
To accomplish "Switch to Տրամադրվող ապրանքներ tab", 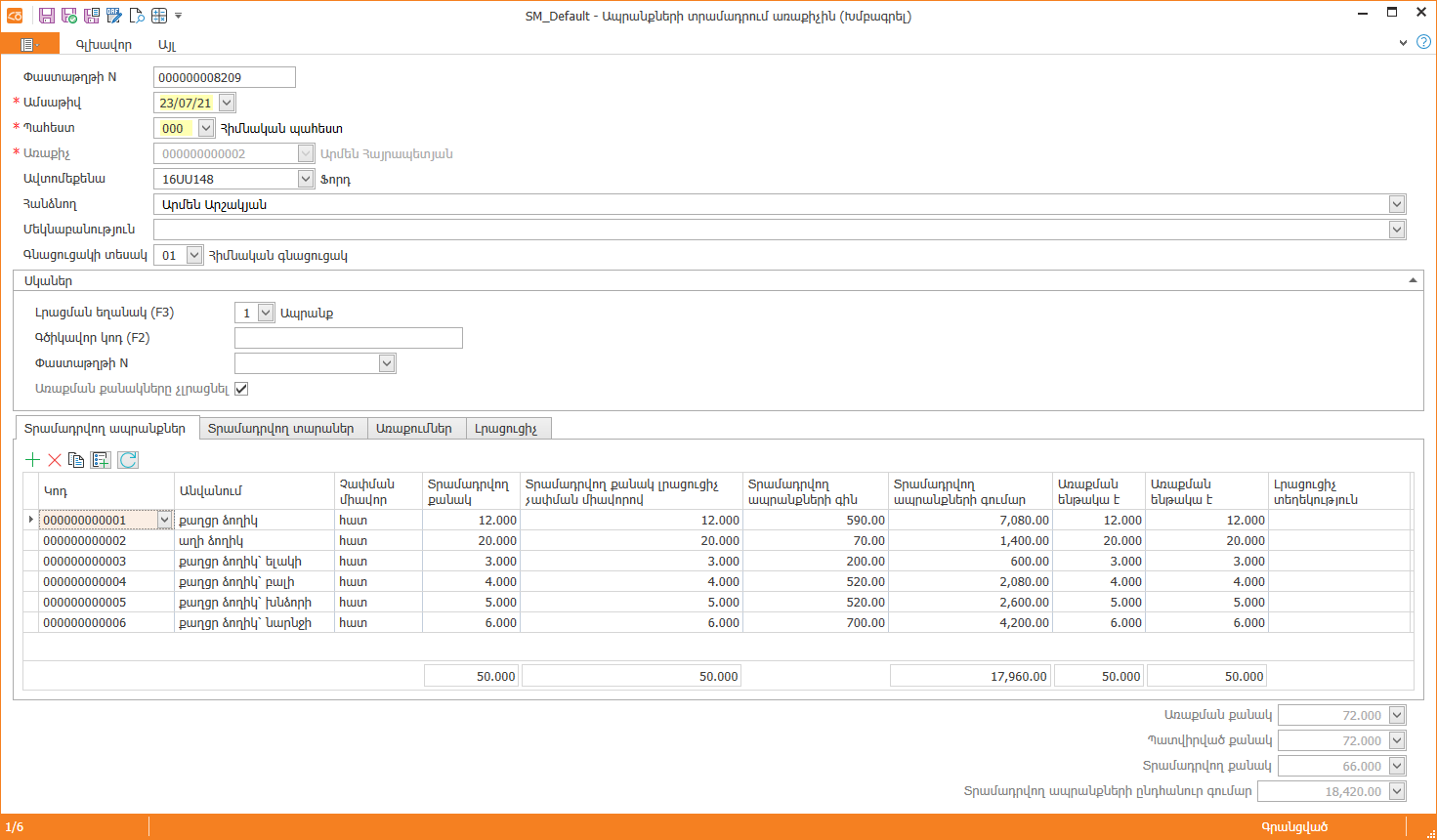I will click(x=106, y=428).
